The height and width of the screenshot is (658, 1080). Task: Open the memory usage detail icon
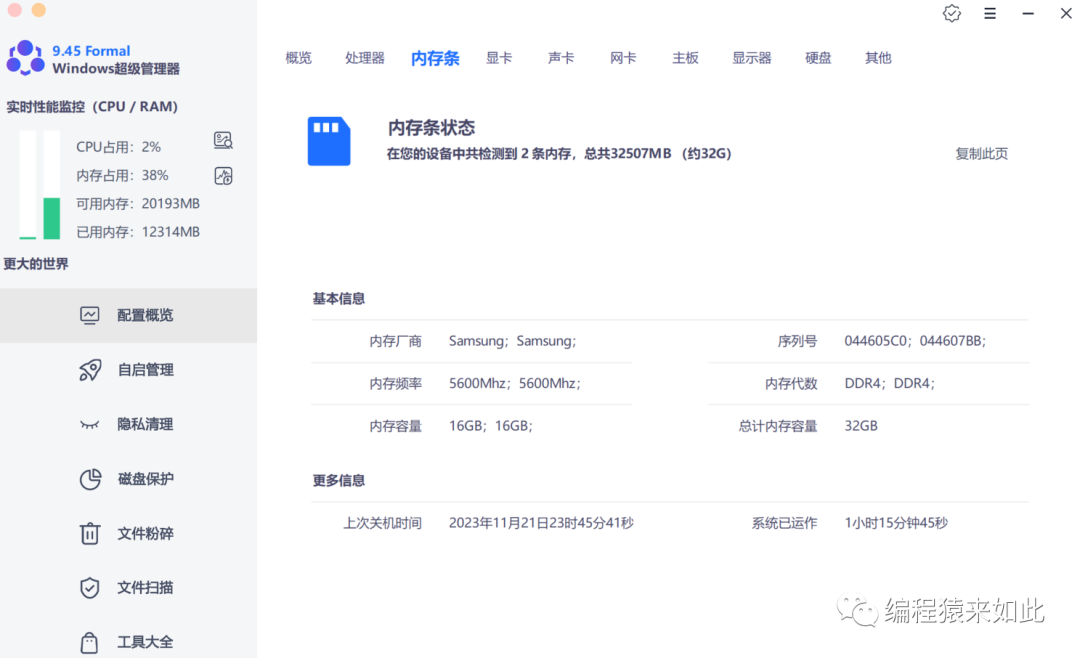coord(223,176)
